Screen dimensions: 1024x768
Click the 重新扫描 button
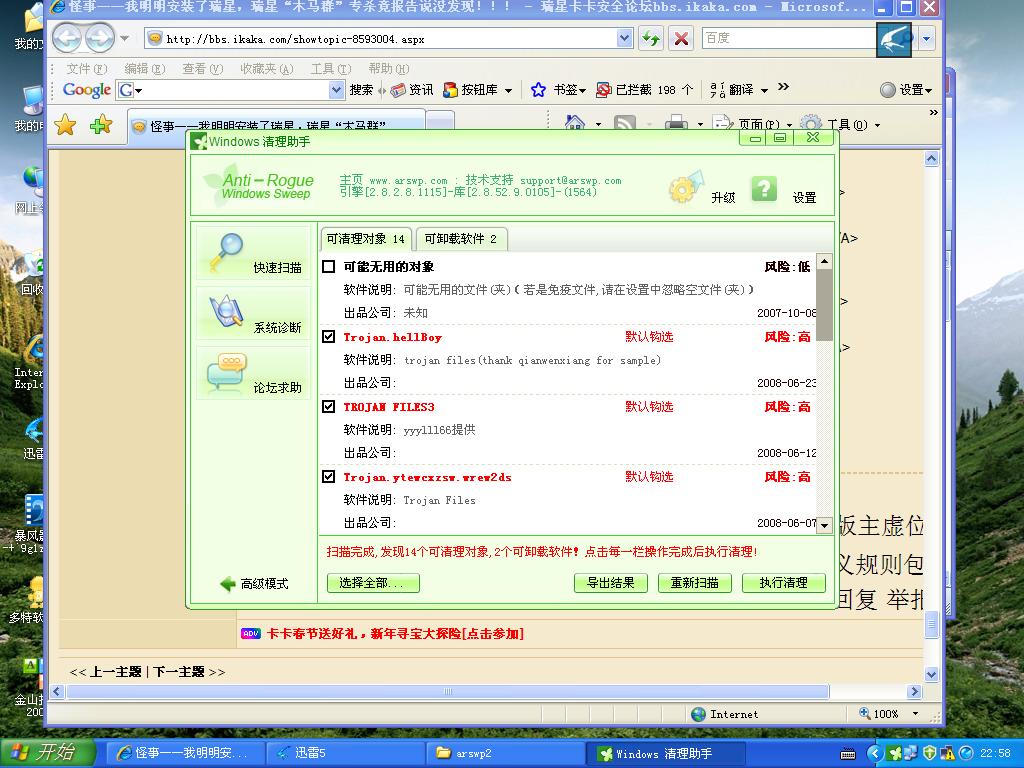point(694,583)
